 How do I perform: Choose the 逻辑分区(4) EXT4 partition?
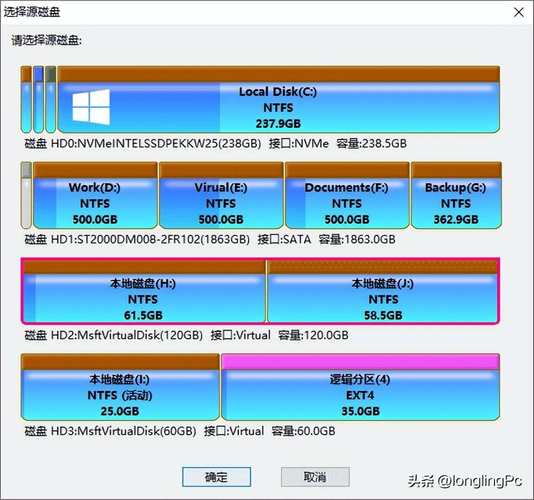coord(361,387)
